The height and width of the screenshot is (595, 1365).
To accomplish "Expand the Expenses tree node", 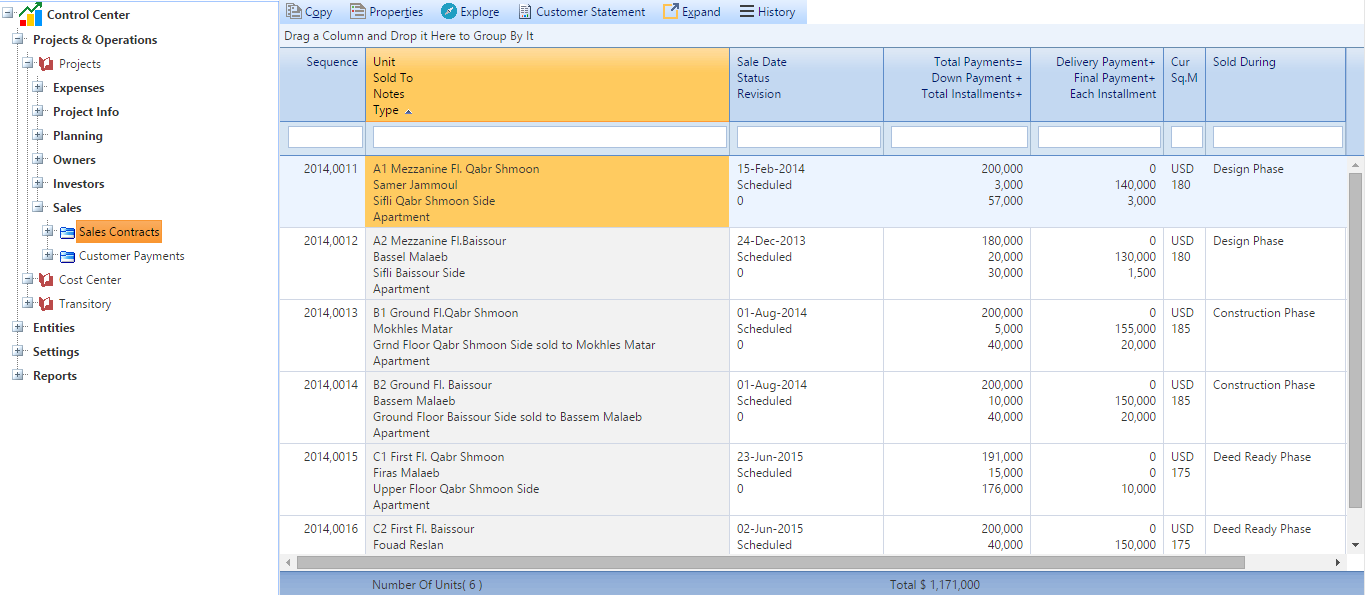I will tap(38, 88).
